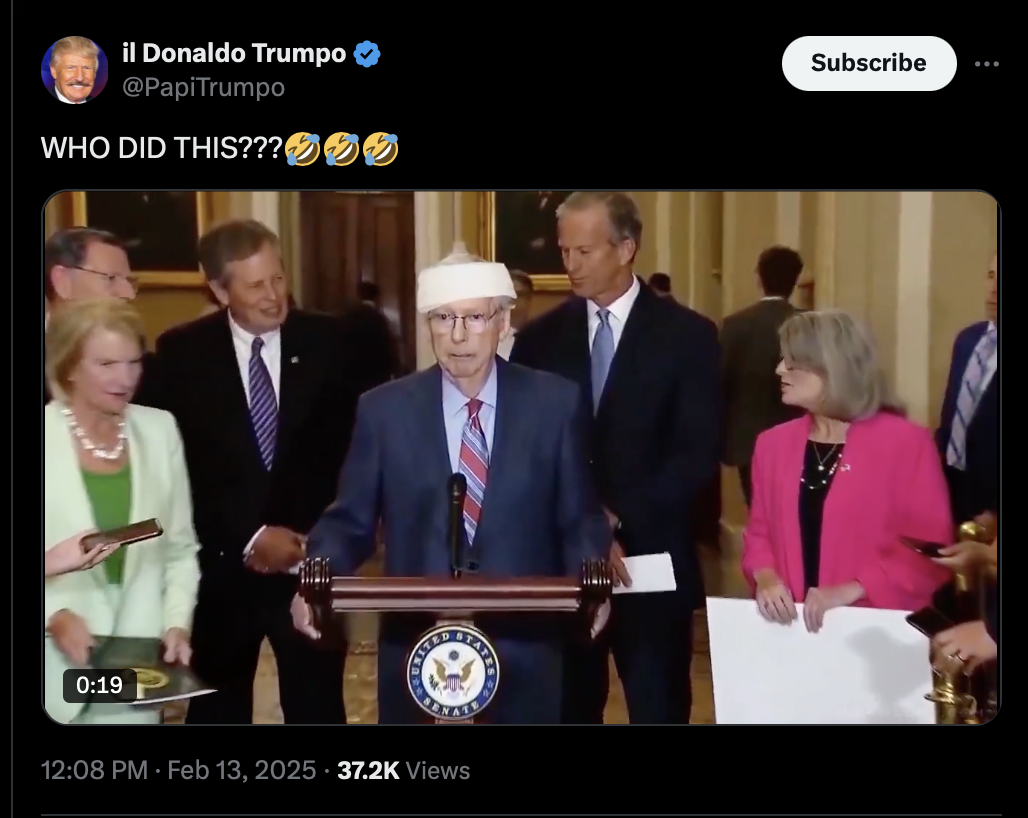Image resolution: width=1028 pixels, height=818 pixels.
Task: Click the Subscribe button
Action: click(x=869, y=63)
